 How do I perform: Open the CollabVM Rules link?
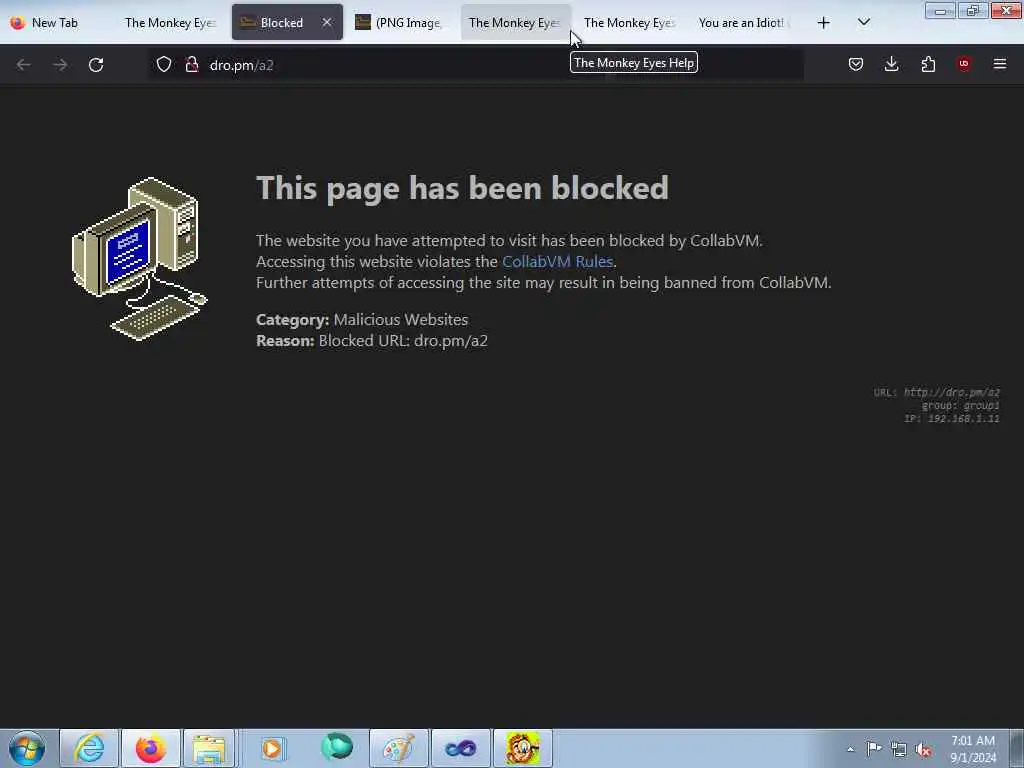click(557, 261)
